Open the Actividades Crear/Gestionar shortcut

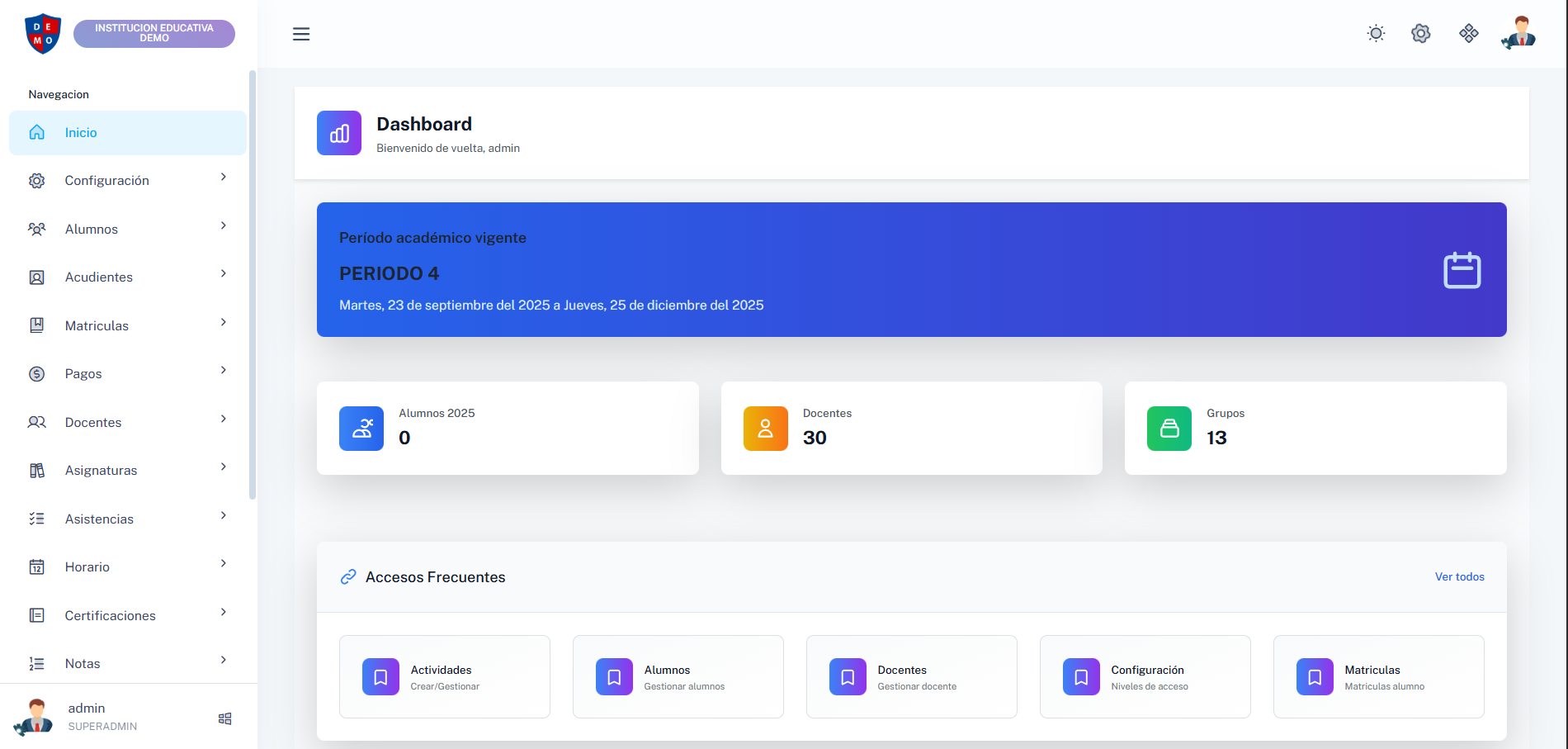(x=444, y=677)
